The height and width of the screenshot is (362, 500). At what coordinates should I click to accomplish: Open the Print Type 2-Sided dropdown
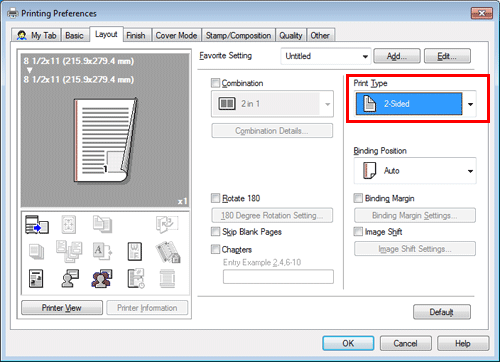415,104
